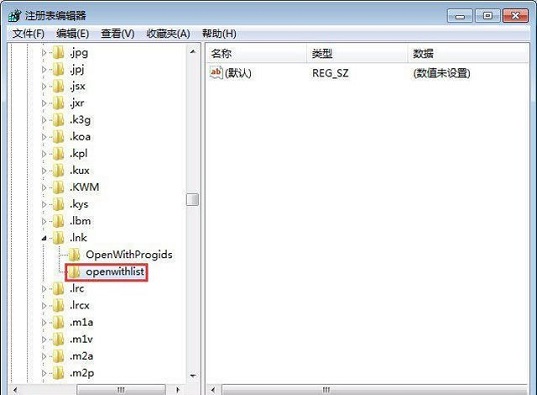Expand the .kpl tree node arrow

coord(44,154)
